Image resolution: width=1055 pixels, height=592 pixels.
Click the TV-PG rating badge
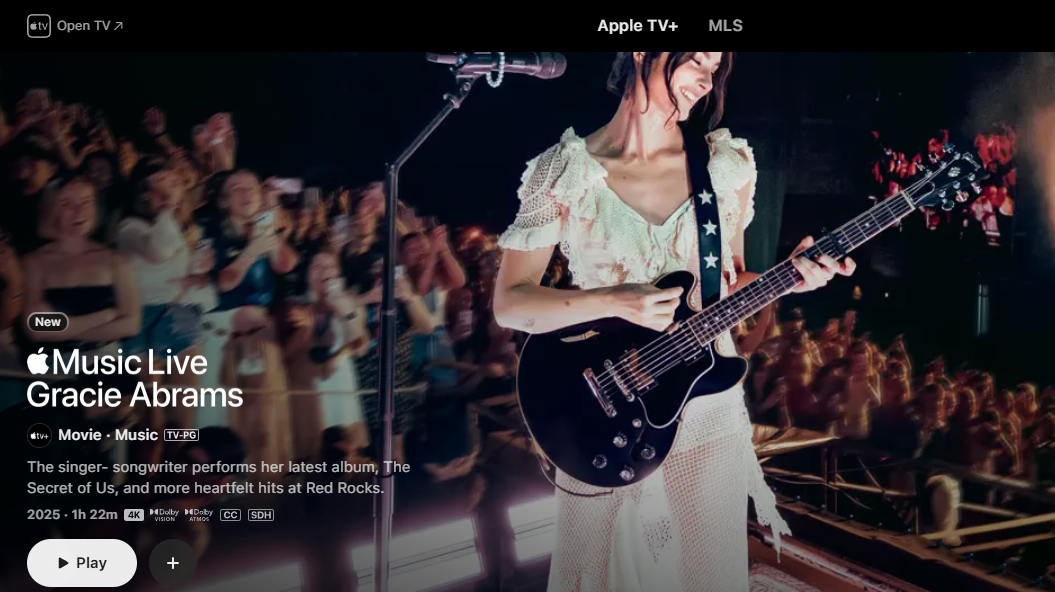point(182,435)
